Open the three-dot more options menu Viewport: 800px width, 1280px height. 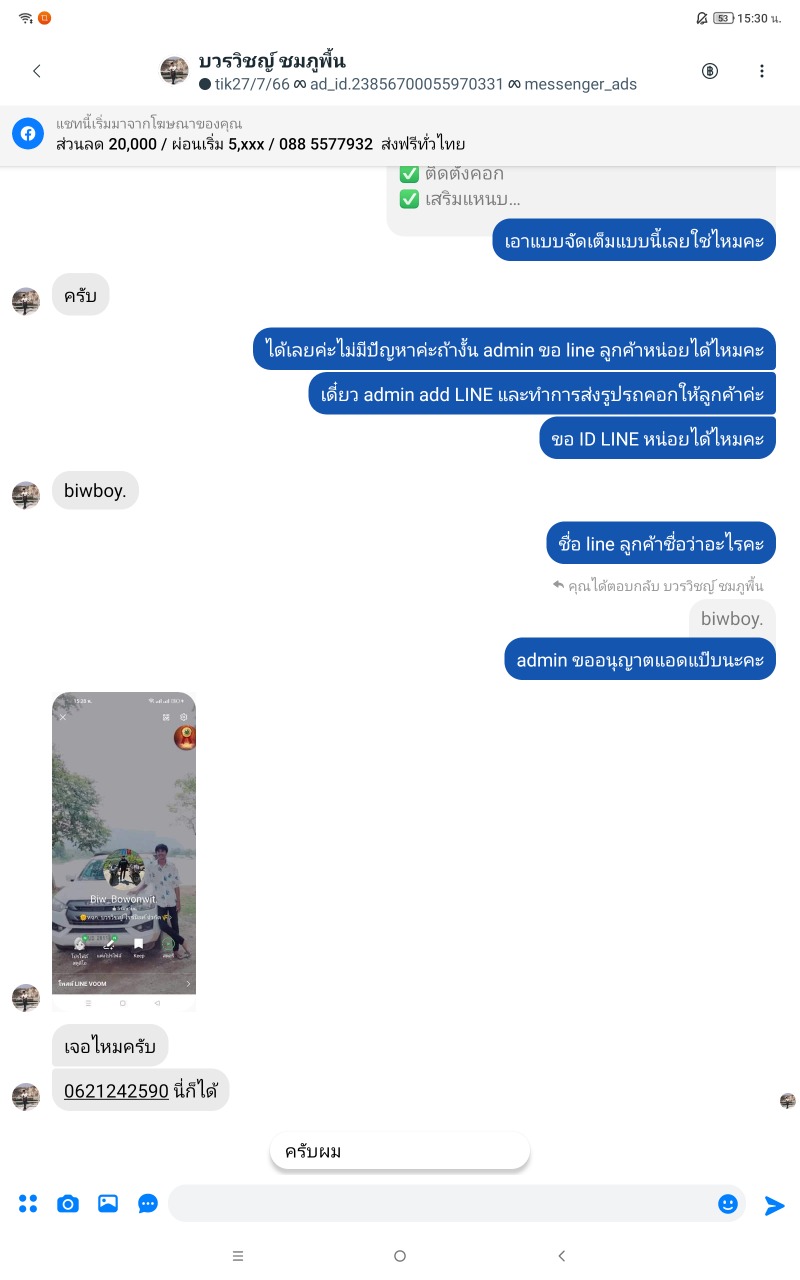[762, 71]
